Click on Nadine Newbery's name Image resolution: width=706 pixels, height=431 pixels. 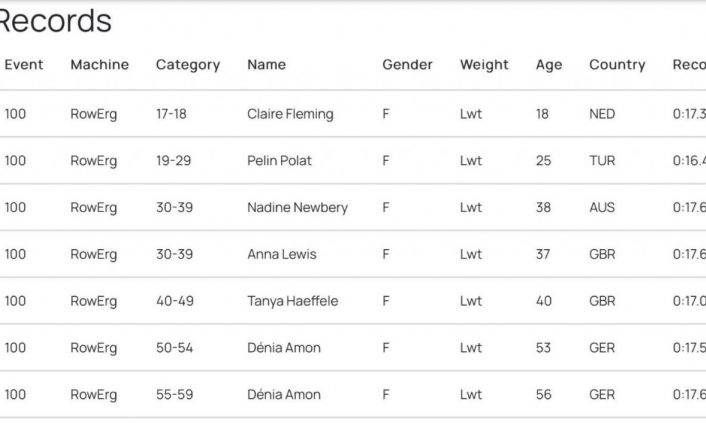(x=297, y=208)
